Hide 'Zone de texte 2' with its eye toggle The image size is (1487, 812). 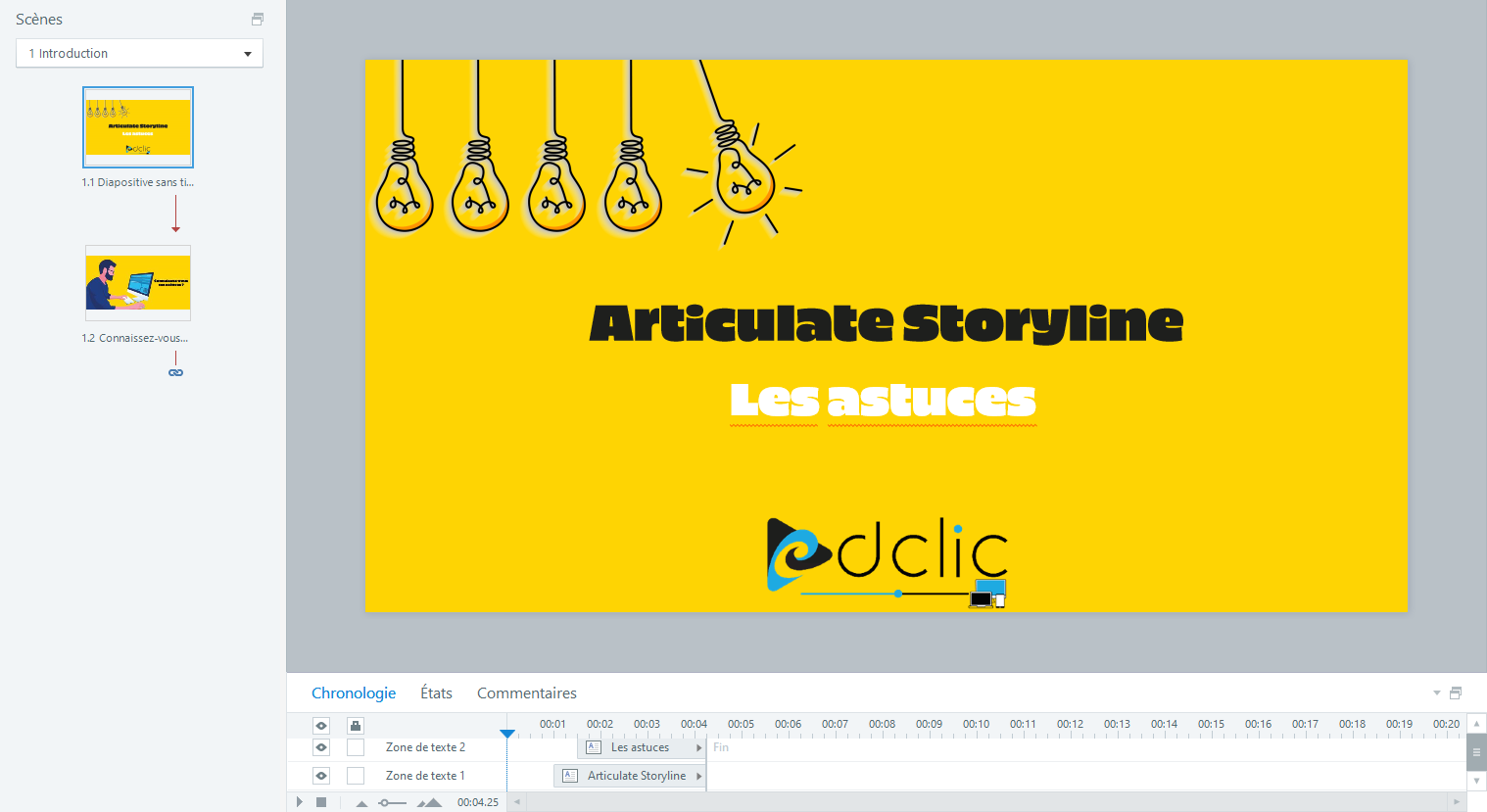[x=320, y=747]
